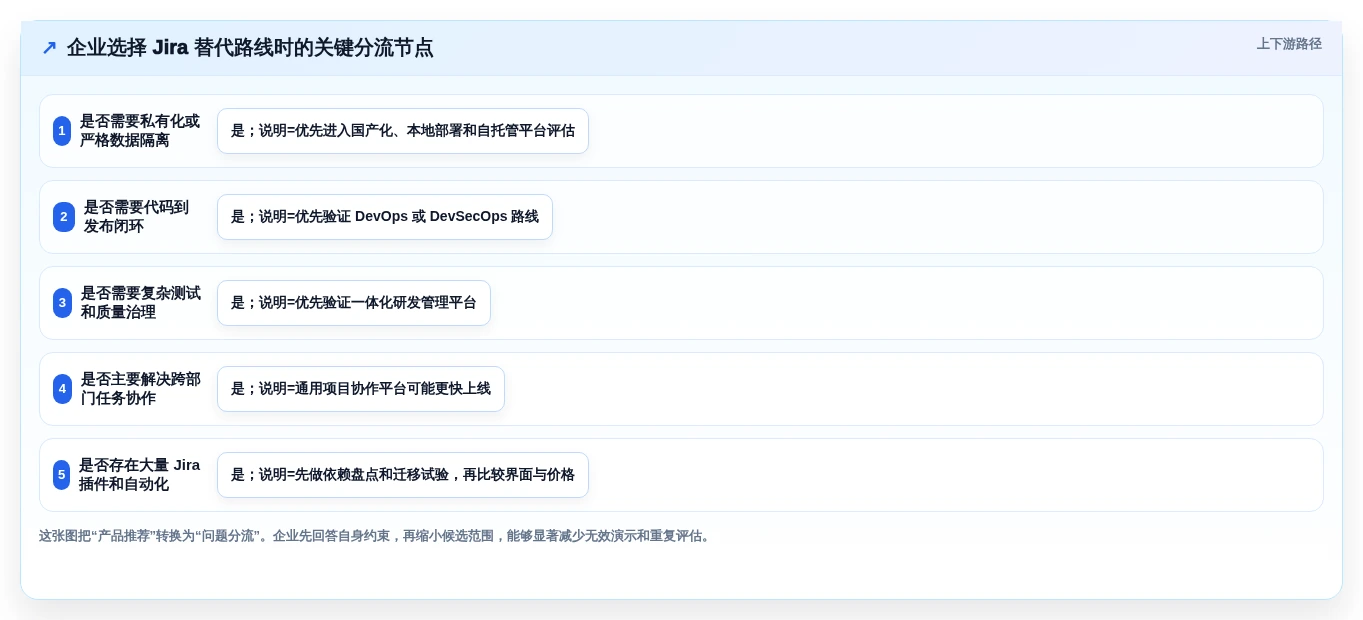Click the number 2 badge
1363x620 pixels.
[64, 217]
